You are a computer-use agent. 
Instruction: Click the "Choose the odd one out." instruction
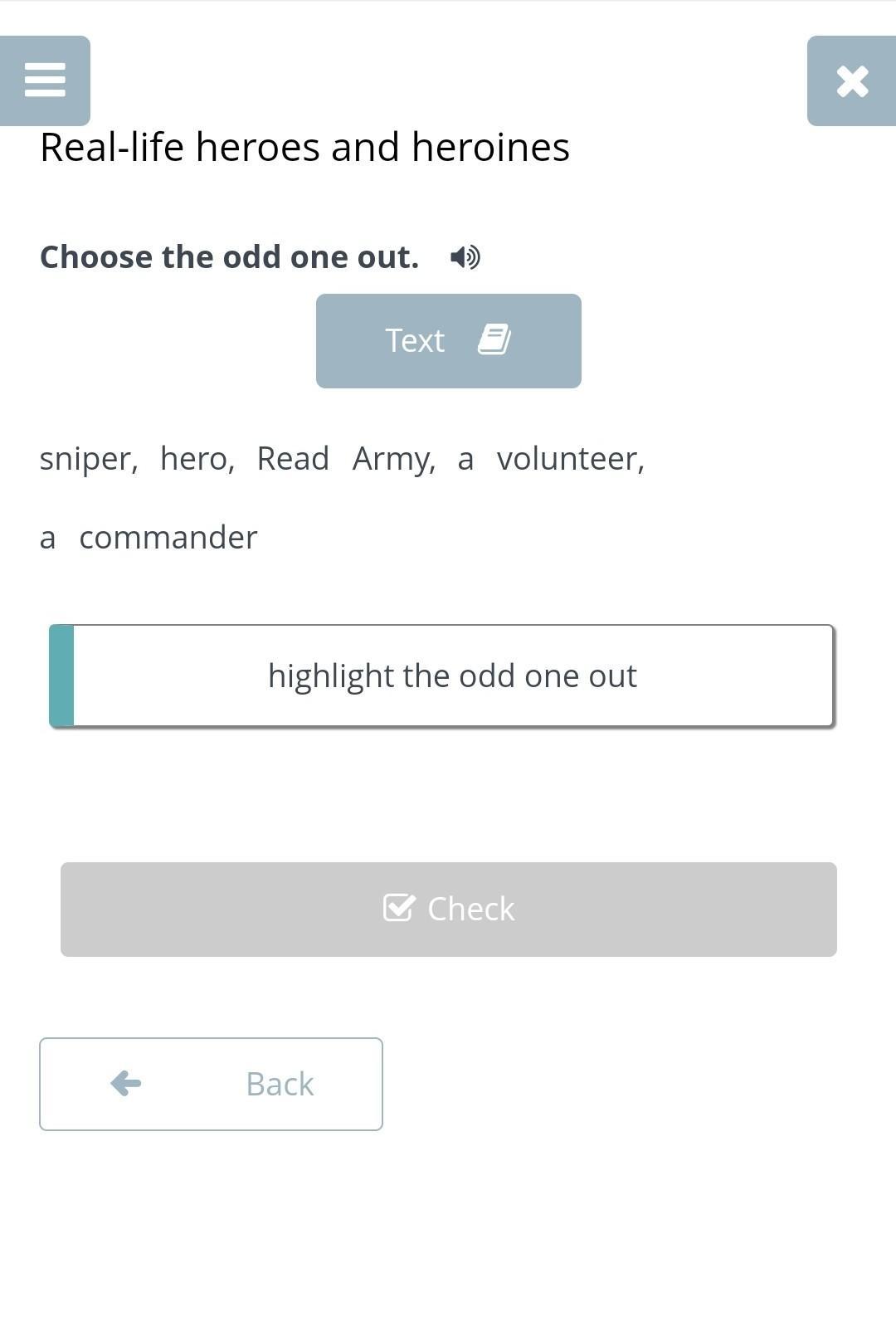pos(229,257)
